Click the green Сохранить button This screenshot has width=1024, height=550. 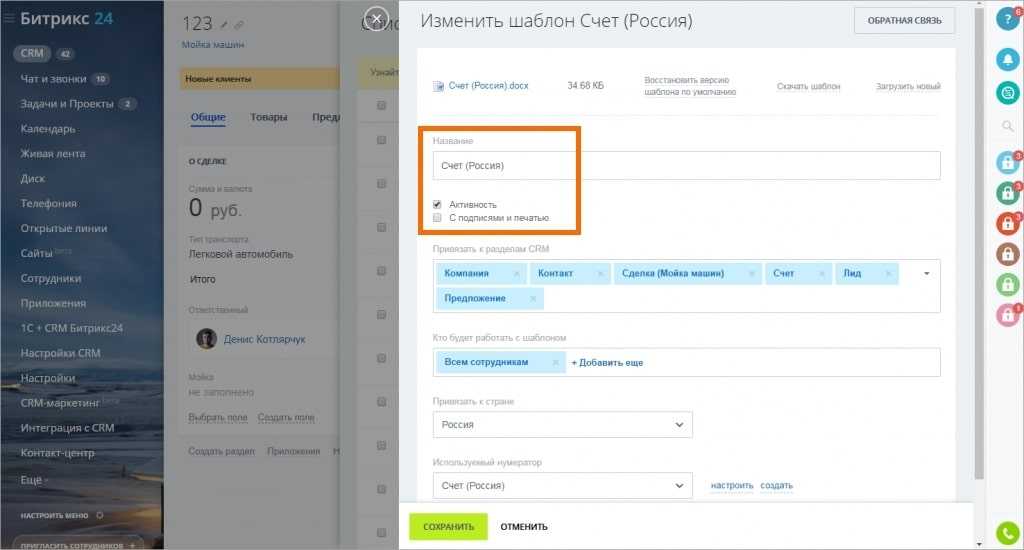click(x=448, y=527)
